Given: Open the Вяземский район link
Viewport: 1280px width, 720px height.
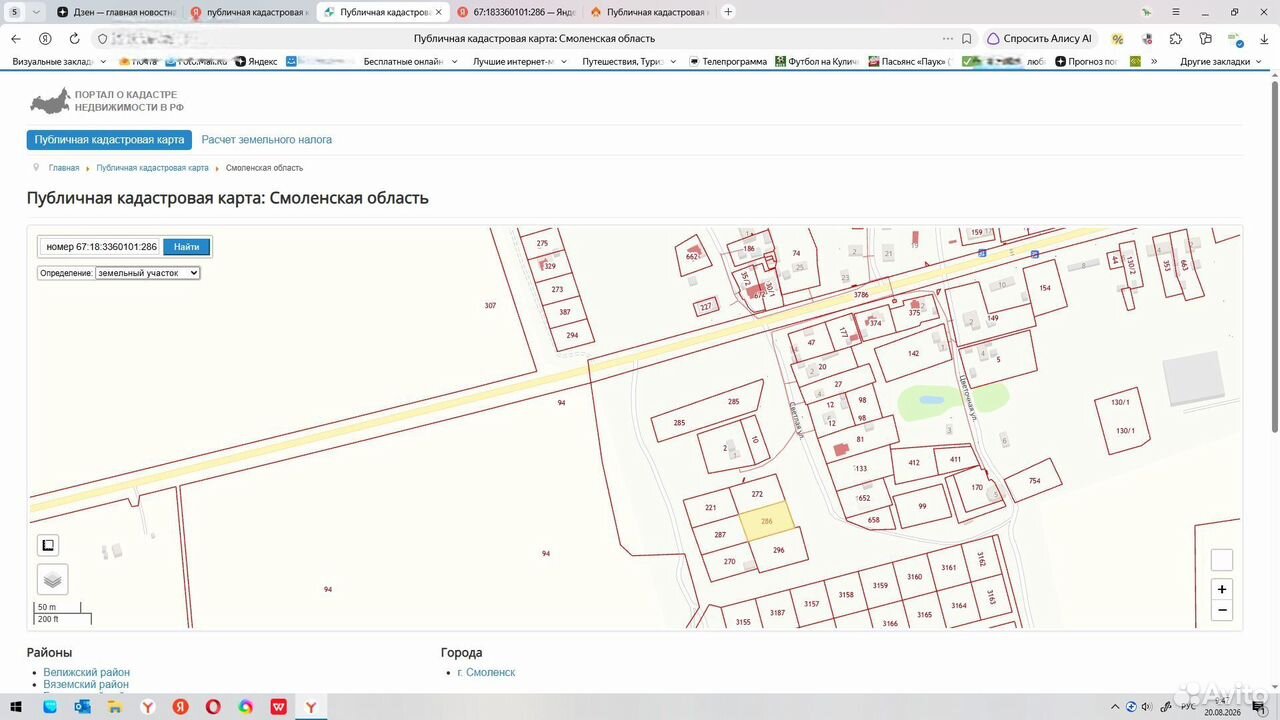Looking at the screenshot, I should coord(86,685).
